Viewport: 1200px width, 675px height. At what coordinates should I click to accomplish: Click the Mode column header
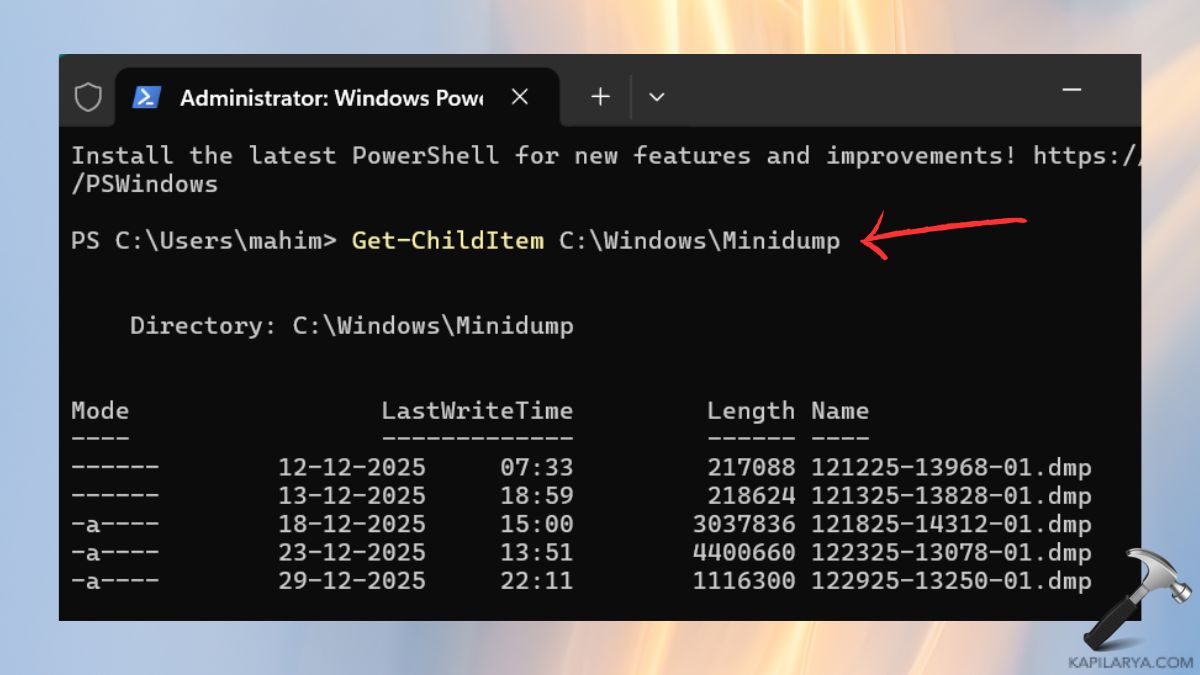(99, 410)
